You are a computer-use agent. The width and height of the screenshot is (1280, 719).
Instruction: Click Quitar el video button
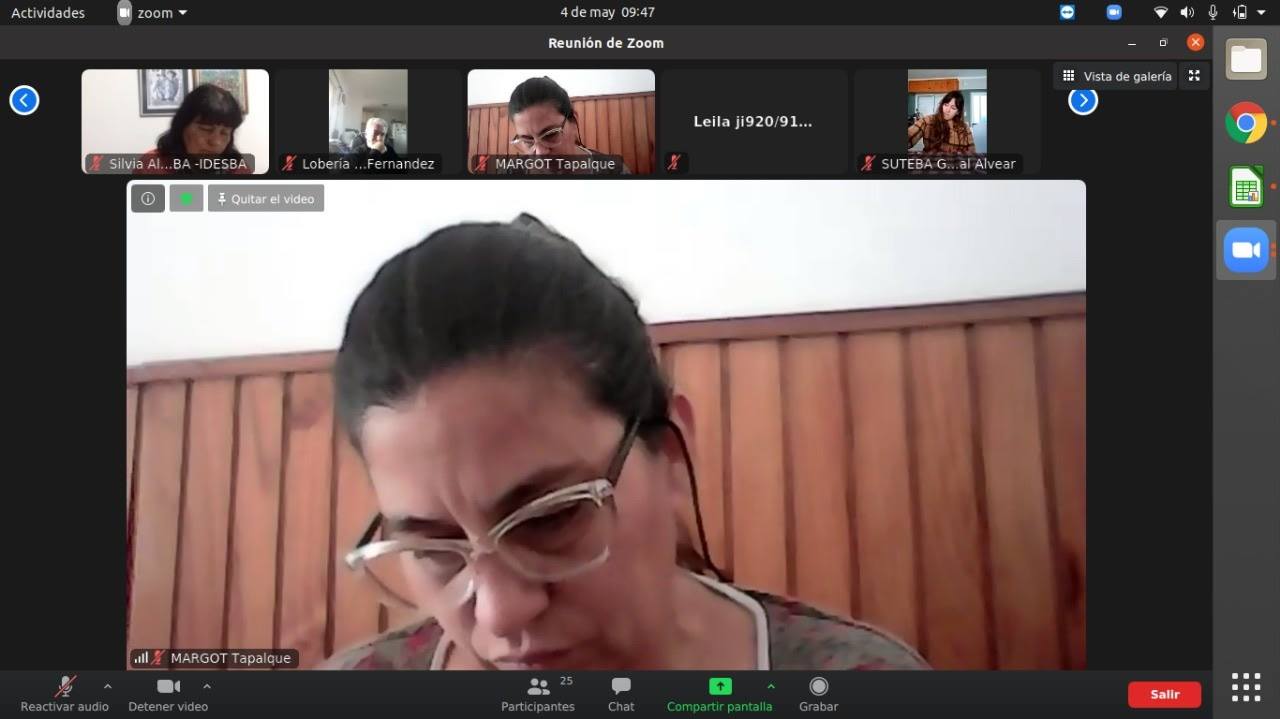click(266, 199)
